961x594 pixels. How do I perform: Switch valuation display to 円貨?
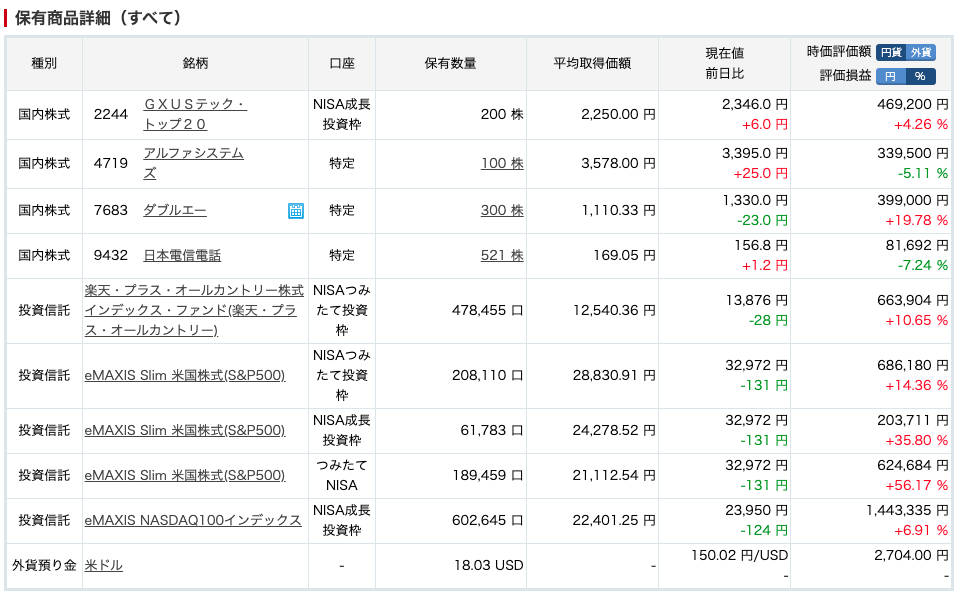click(891, 53)
